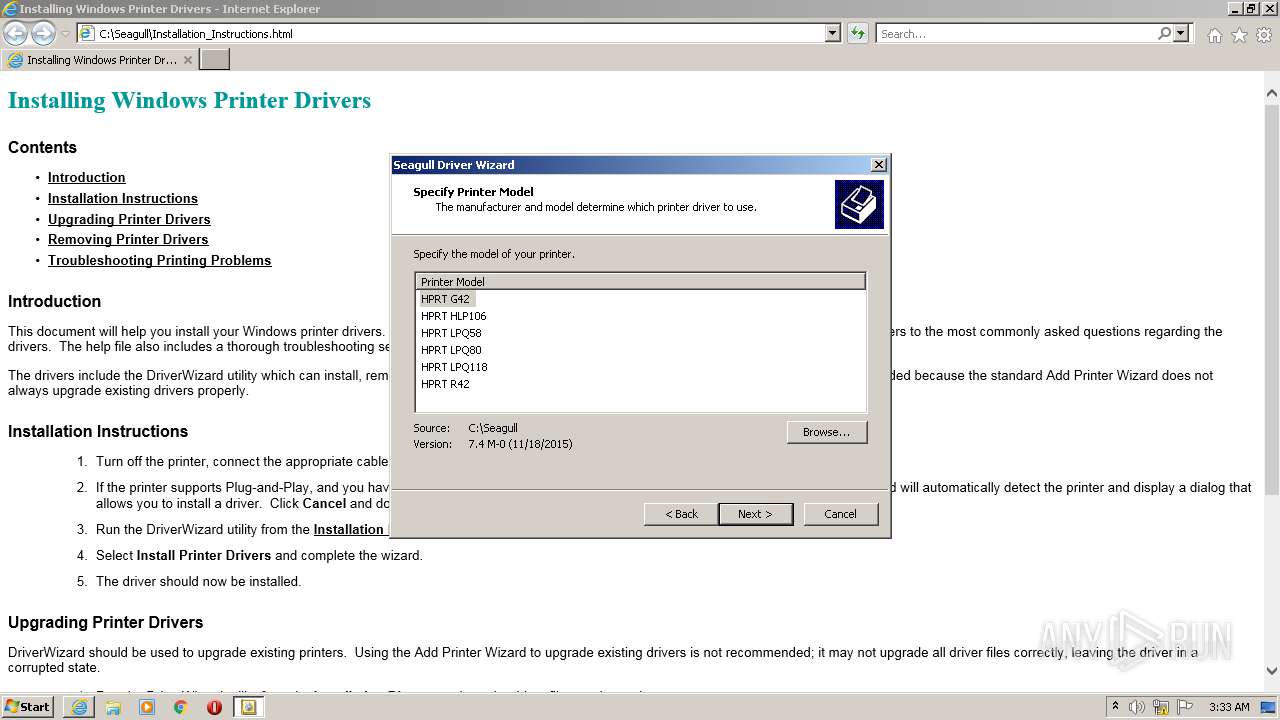The height and width of the screenshot is (720, 1280).
Task: Expand recent pages dropdown next to forward arrow
Action: (65, 34)
